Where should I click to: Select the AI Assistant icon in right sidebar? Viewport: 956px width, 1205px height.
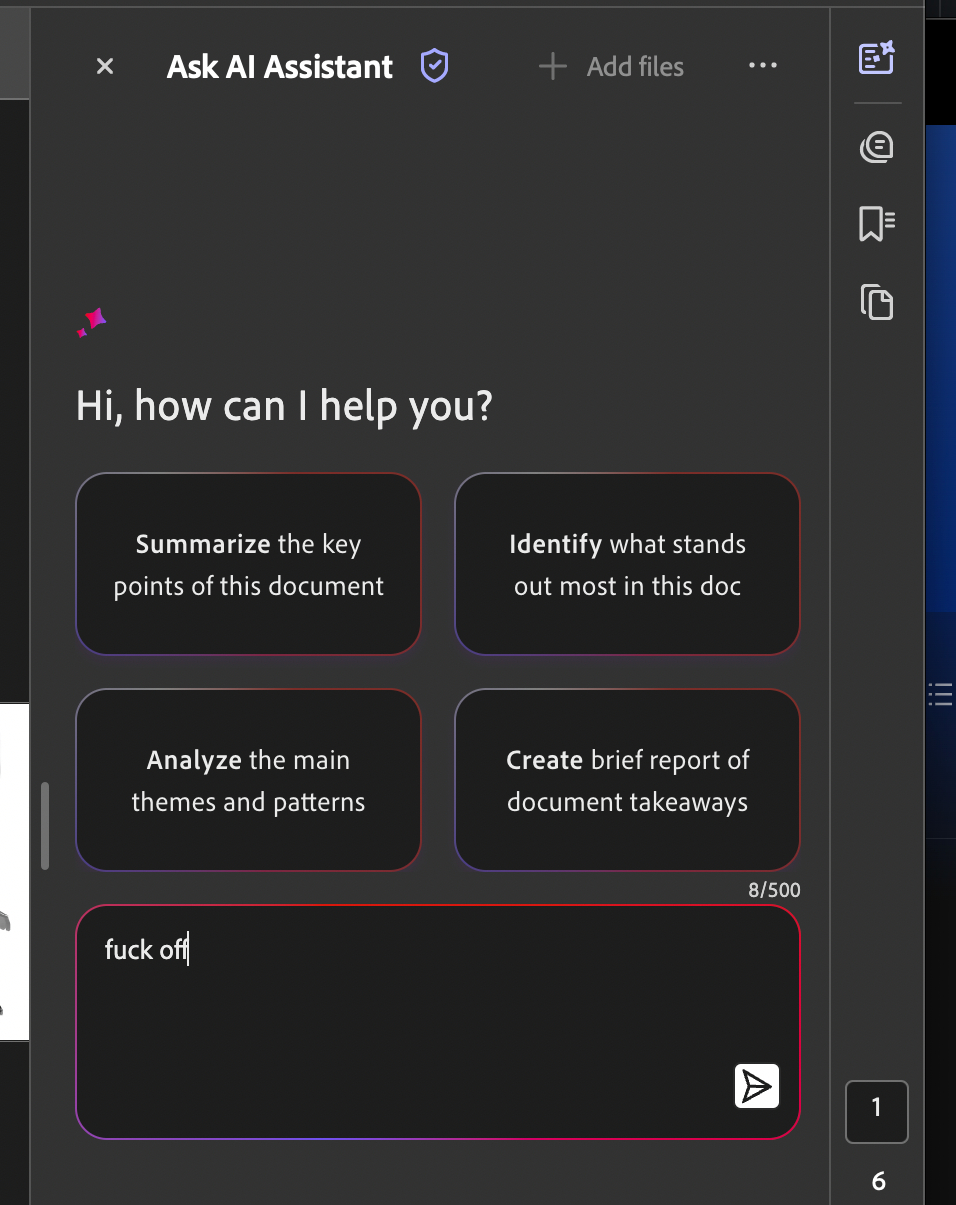[877, 59]
